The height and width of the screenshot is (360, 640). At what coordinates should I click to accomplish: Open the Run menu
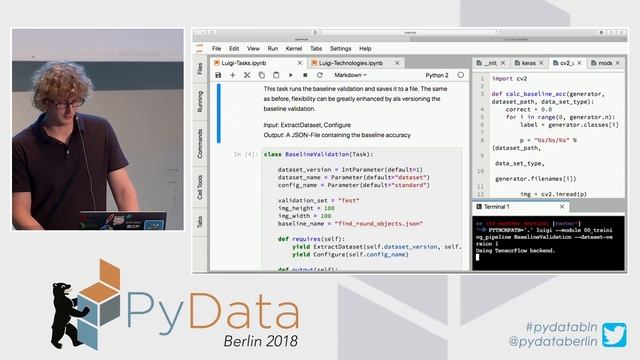pyautogui.click(x=273, y=49)
